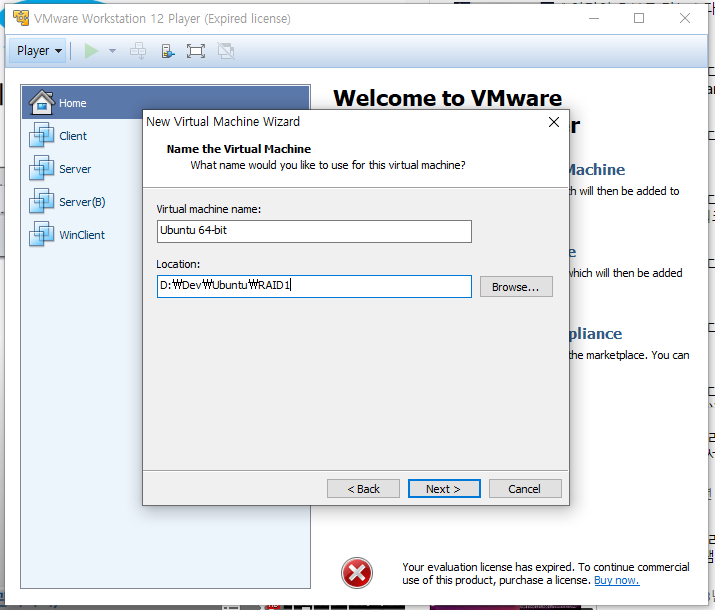Open the Player dropdown menu
Screen dimensions: 715x610
click(x=38, y=51)
